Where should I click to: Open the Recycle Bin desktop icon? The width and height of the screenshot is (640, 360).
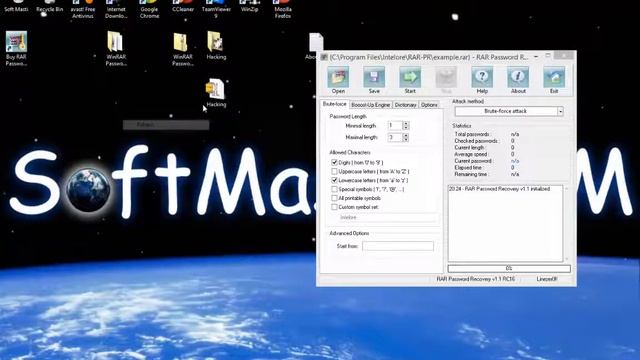tap(50, 7)
